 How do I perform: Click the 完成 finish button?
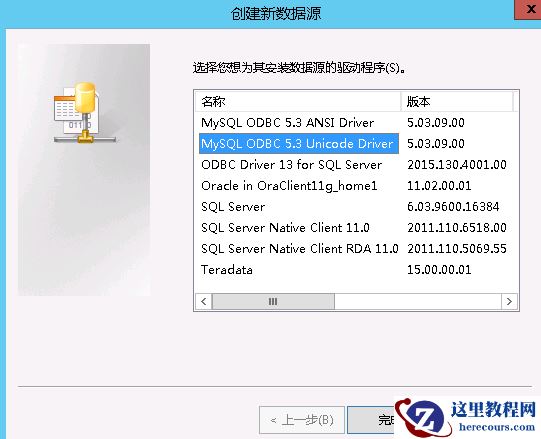(x=371, y=420)
